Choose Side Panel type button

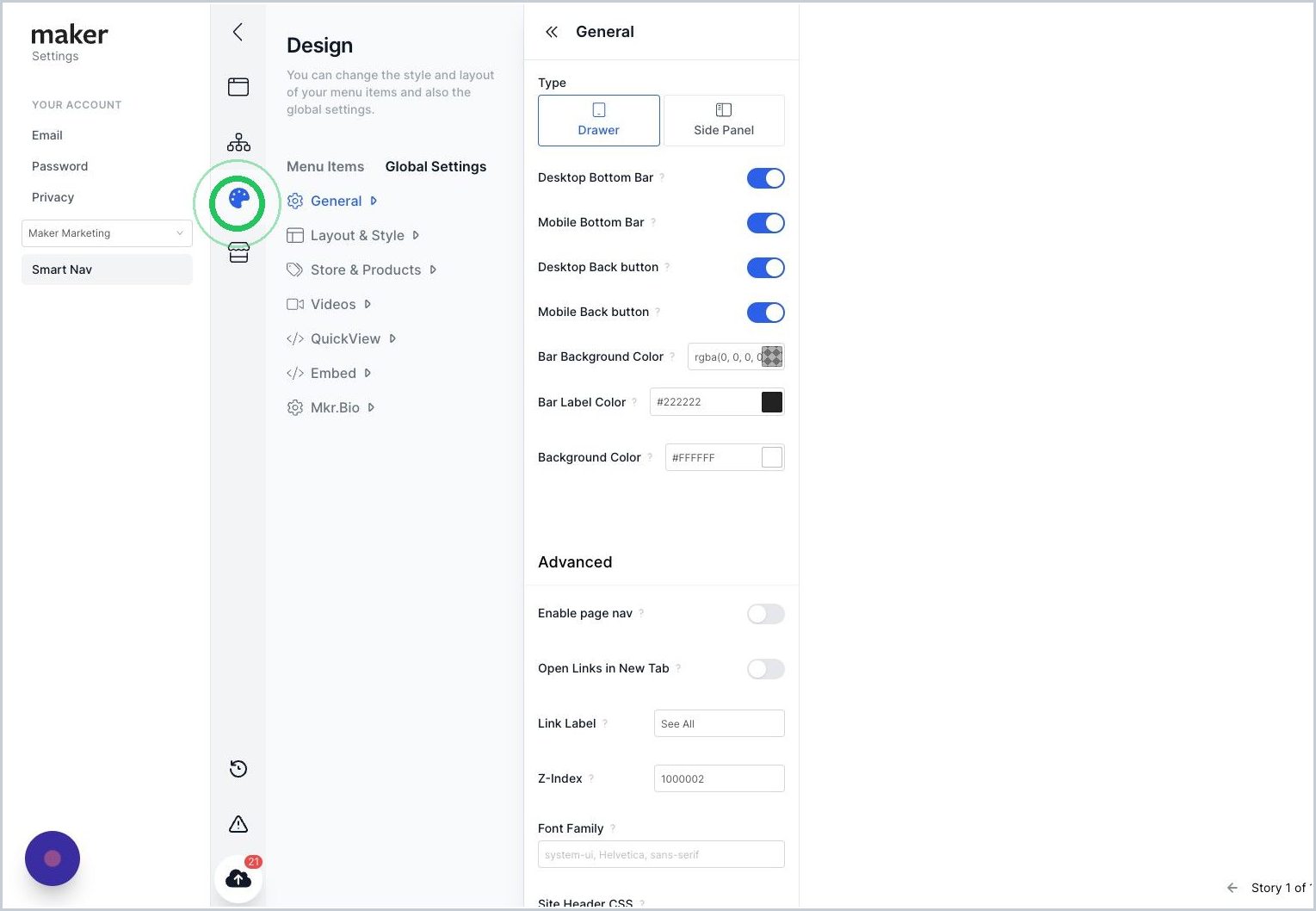pyautogui.click(x=724, y=121)
